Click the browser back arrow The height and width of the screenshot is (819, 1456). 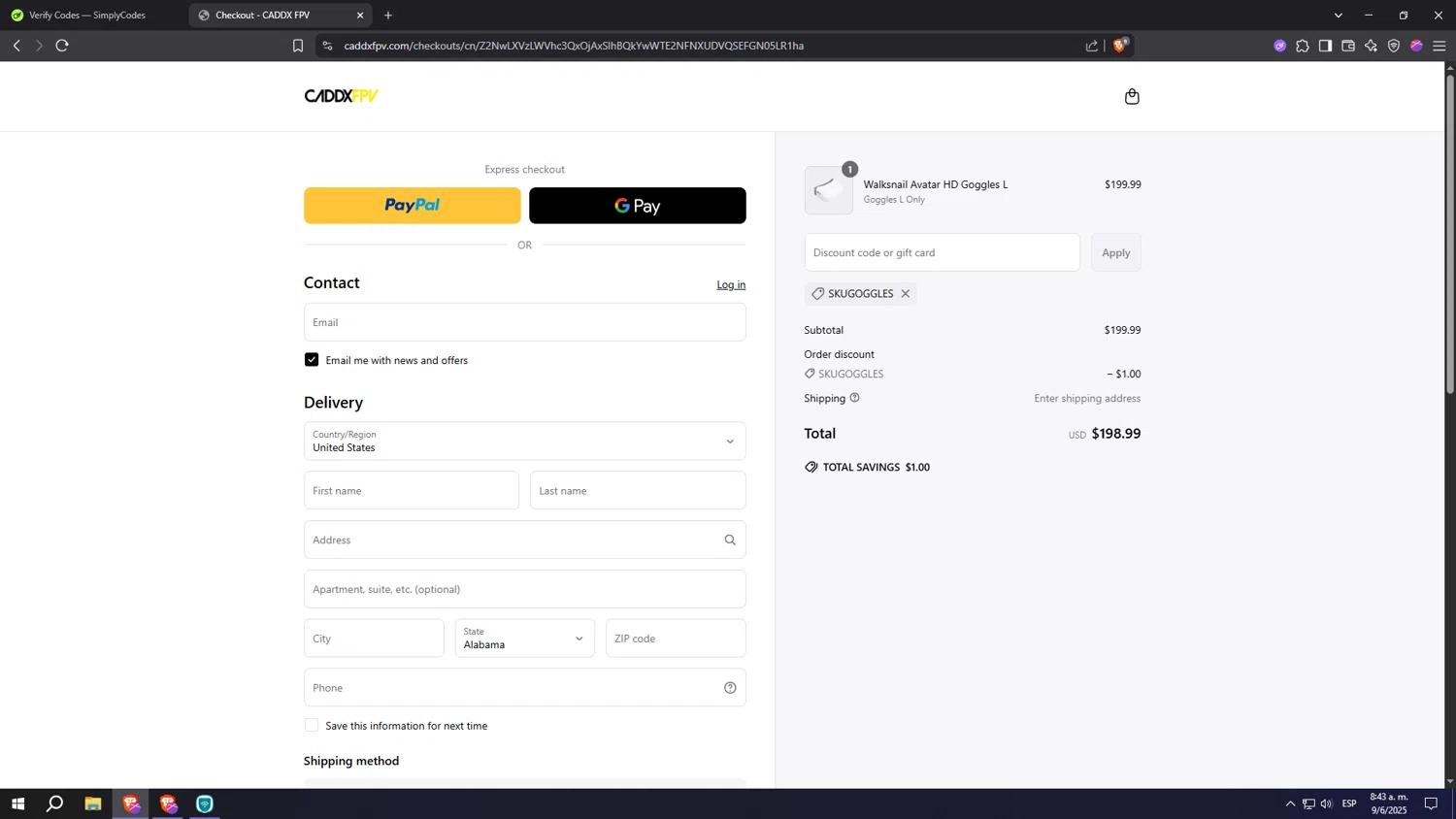[17, 46]
